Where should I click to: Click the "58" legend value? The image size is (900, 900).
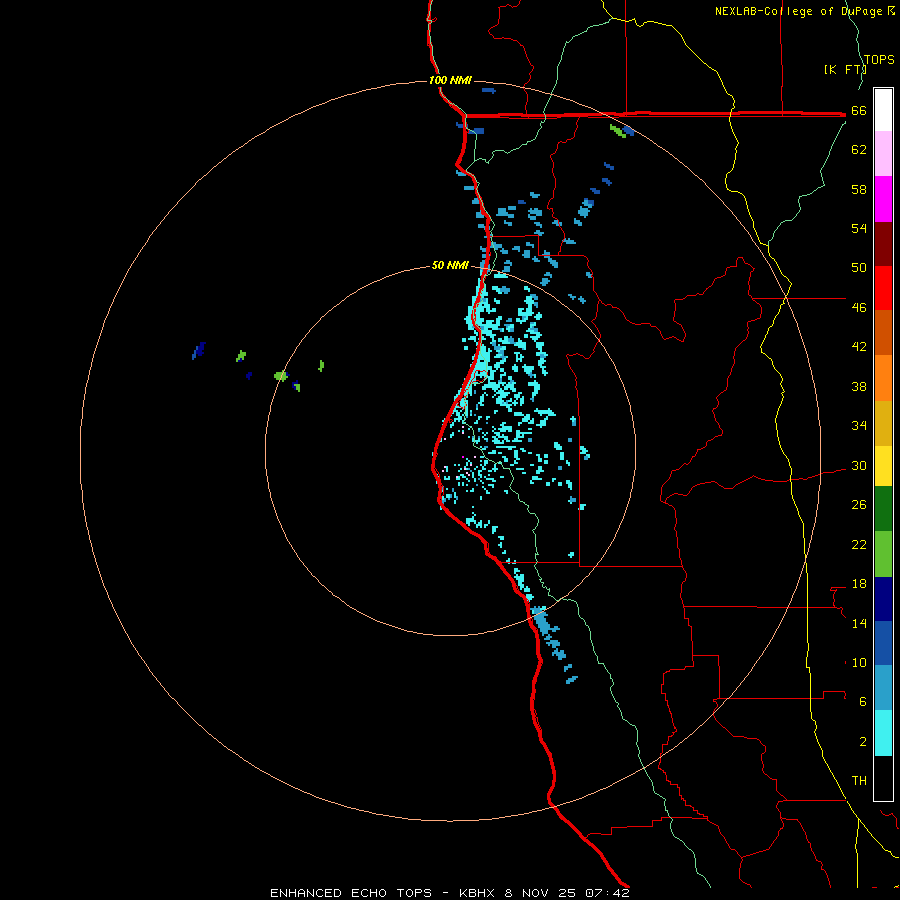click(859, 189)
